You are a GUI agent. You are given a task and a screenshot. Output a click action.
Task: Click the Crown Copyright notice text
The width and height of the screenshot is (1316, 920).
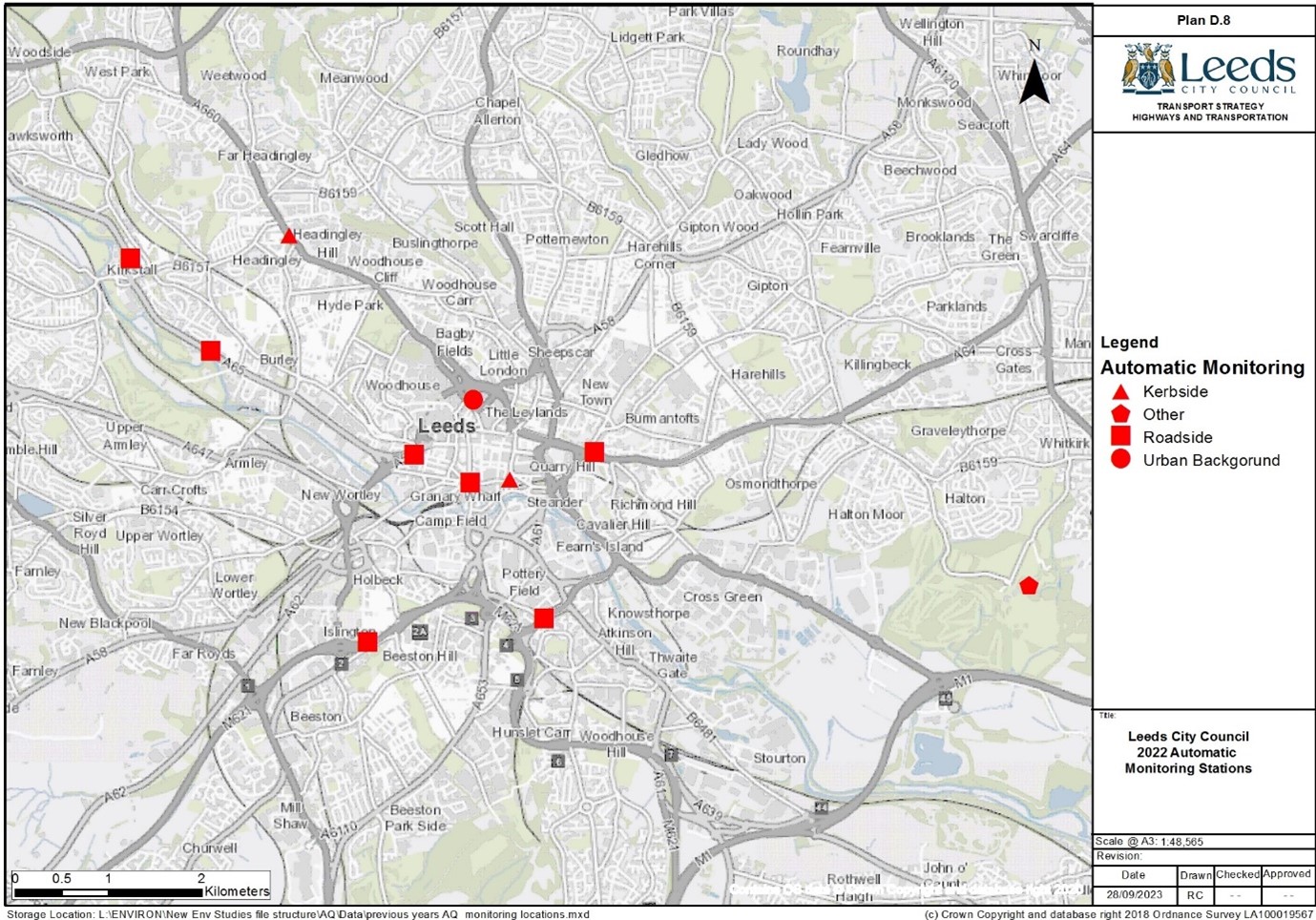click(1118, 914)
